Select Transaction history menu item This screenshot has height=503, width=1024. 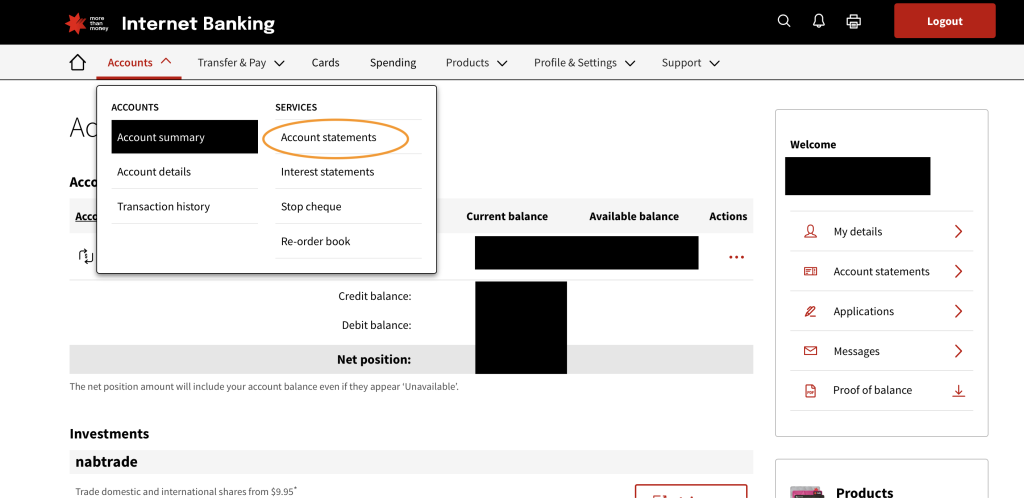coord(163,206)
